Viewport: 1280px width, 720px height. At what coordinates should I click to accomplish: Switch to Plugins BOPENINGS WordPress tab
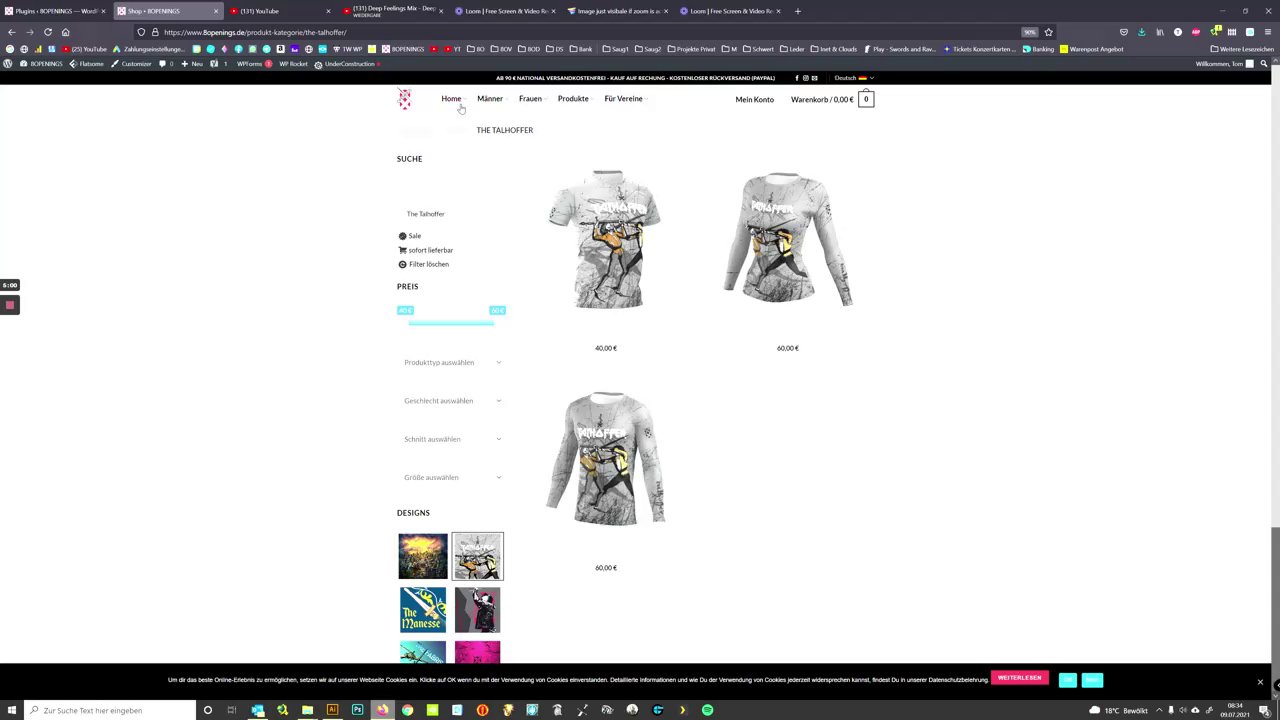click(x=55, y=11)
